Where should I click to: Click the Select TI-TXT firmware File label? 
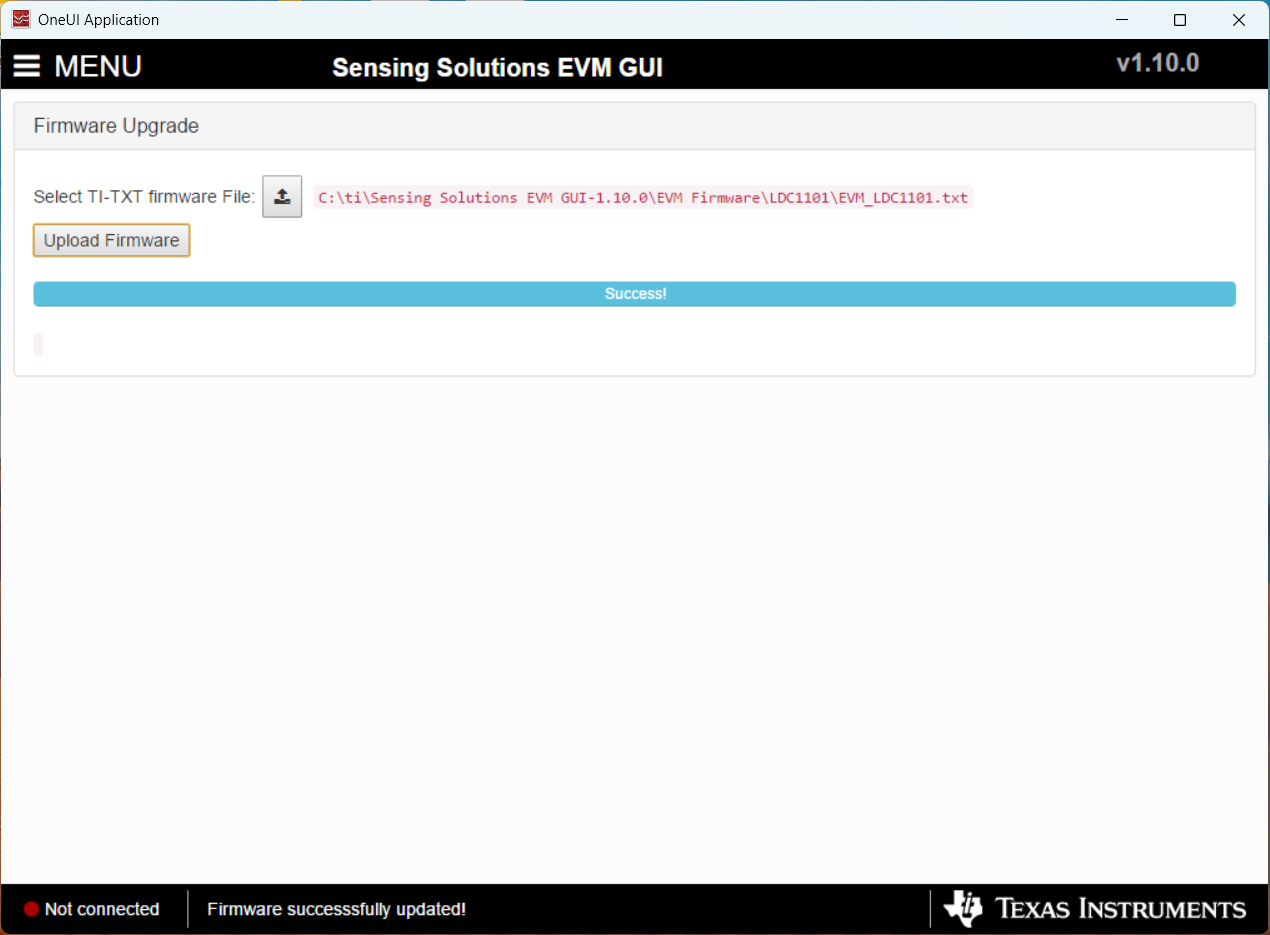point(144,197)
